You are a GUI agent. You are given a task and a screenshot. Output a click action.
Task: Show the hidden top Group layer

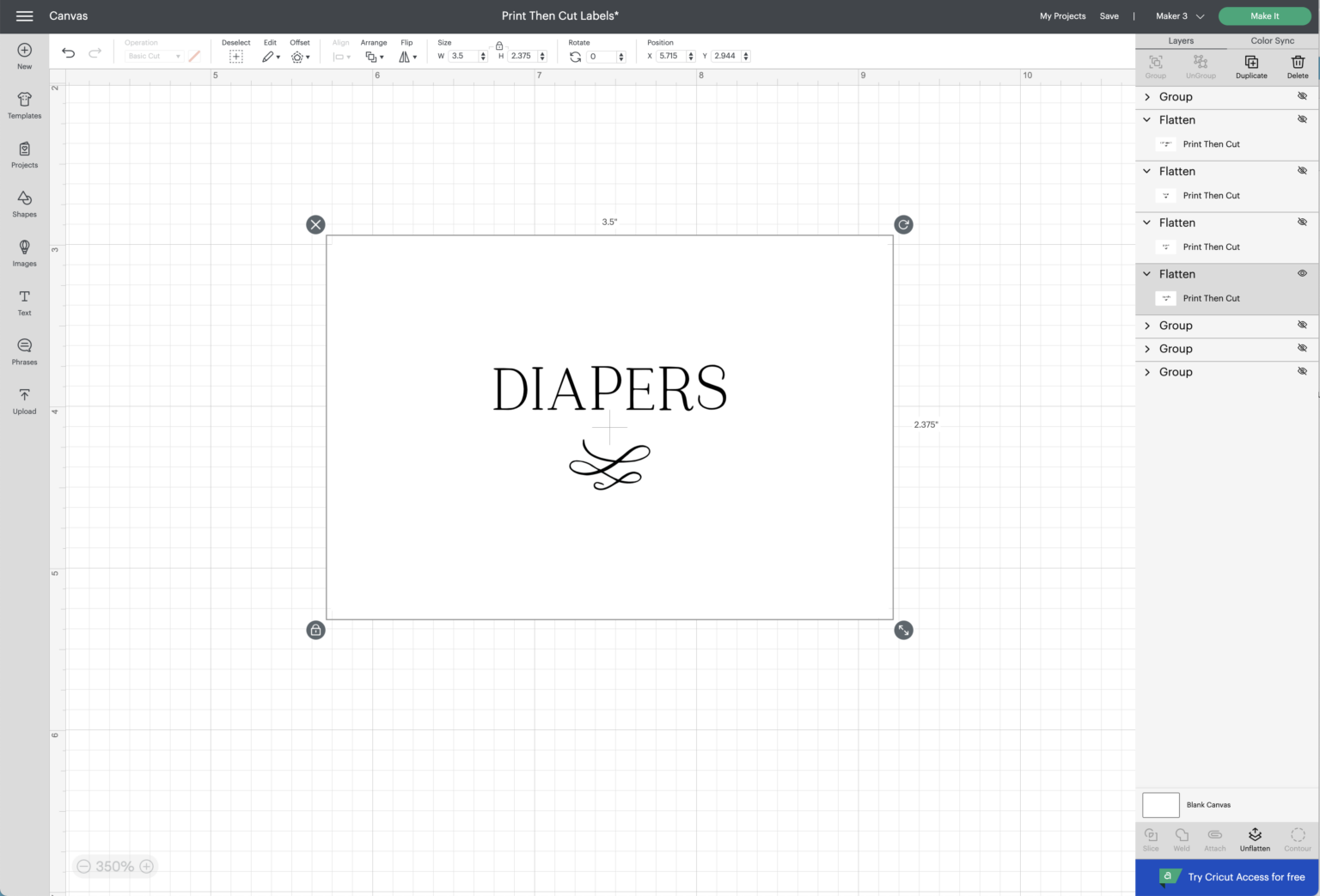point(1302,95)
